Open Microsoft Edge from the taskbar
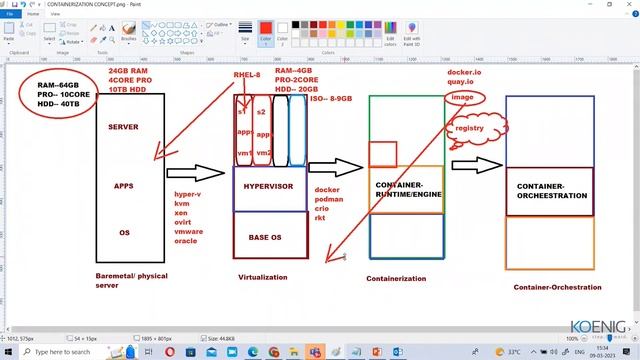 (x=253, y=351)
